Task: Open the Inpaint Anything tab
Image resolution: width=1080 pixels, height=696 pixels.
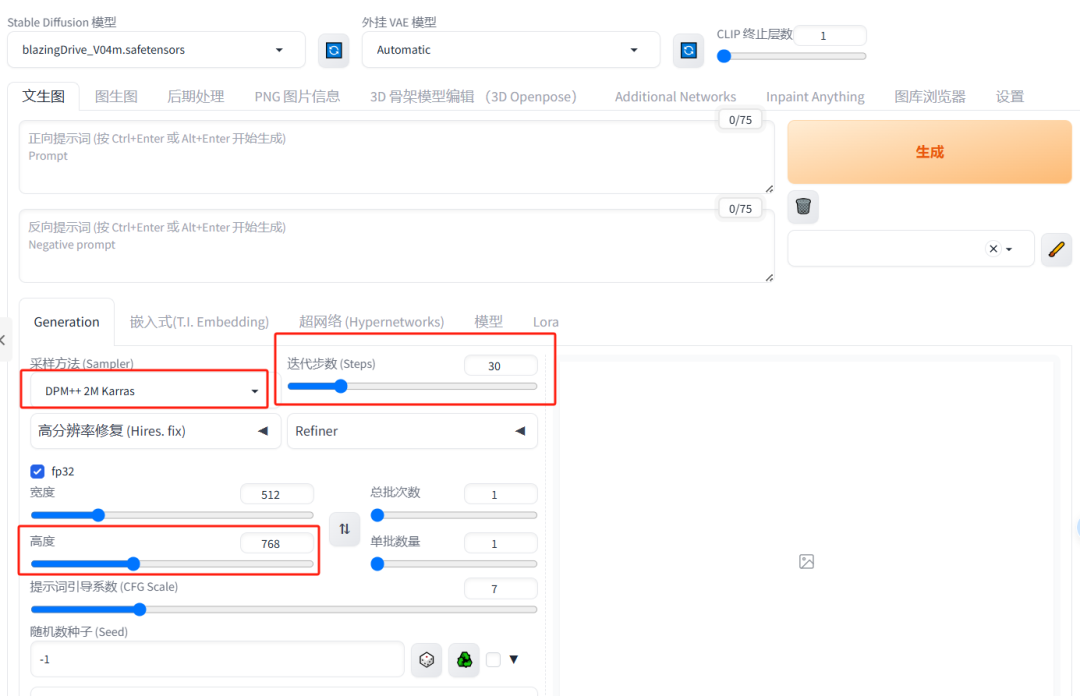Action: (815, 96)
